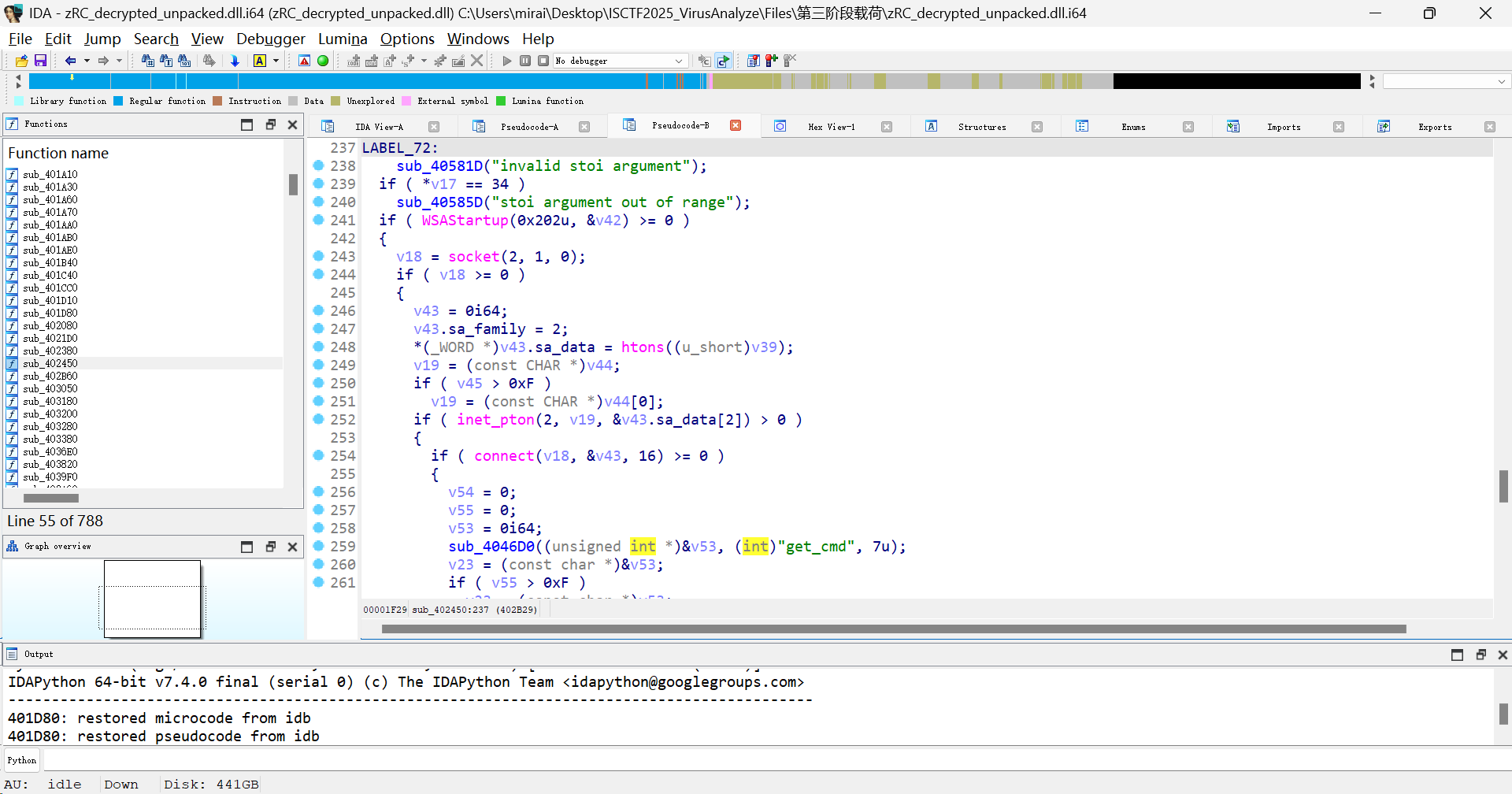Click the byte sequence search binoculars icon

coord(185,61)
